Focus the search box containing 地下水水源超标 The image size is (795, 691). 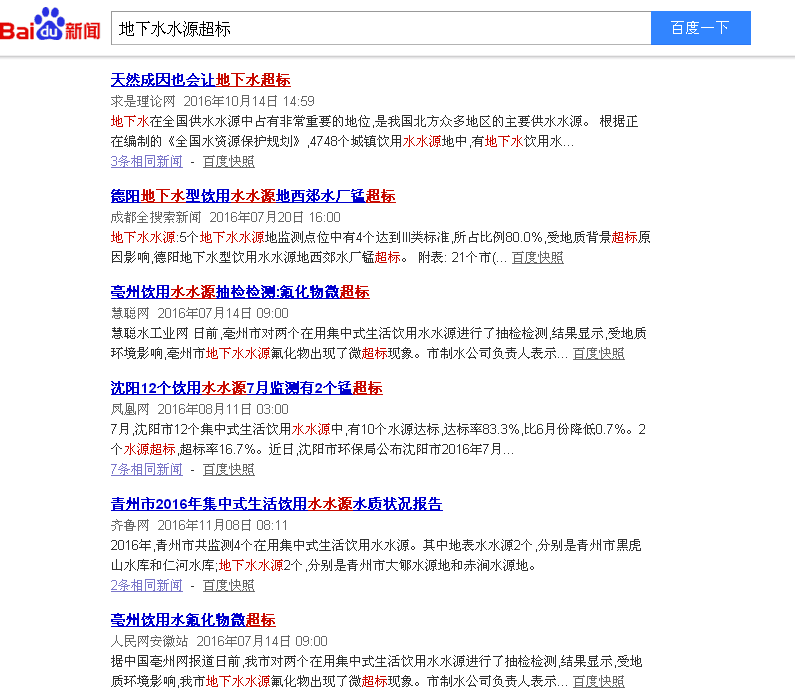click(x=381, y=28)
